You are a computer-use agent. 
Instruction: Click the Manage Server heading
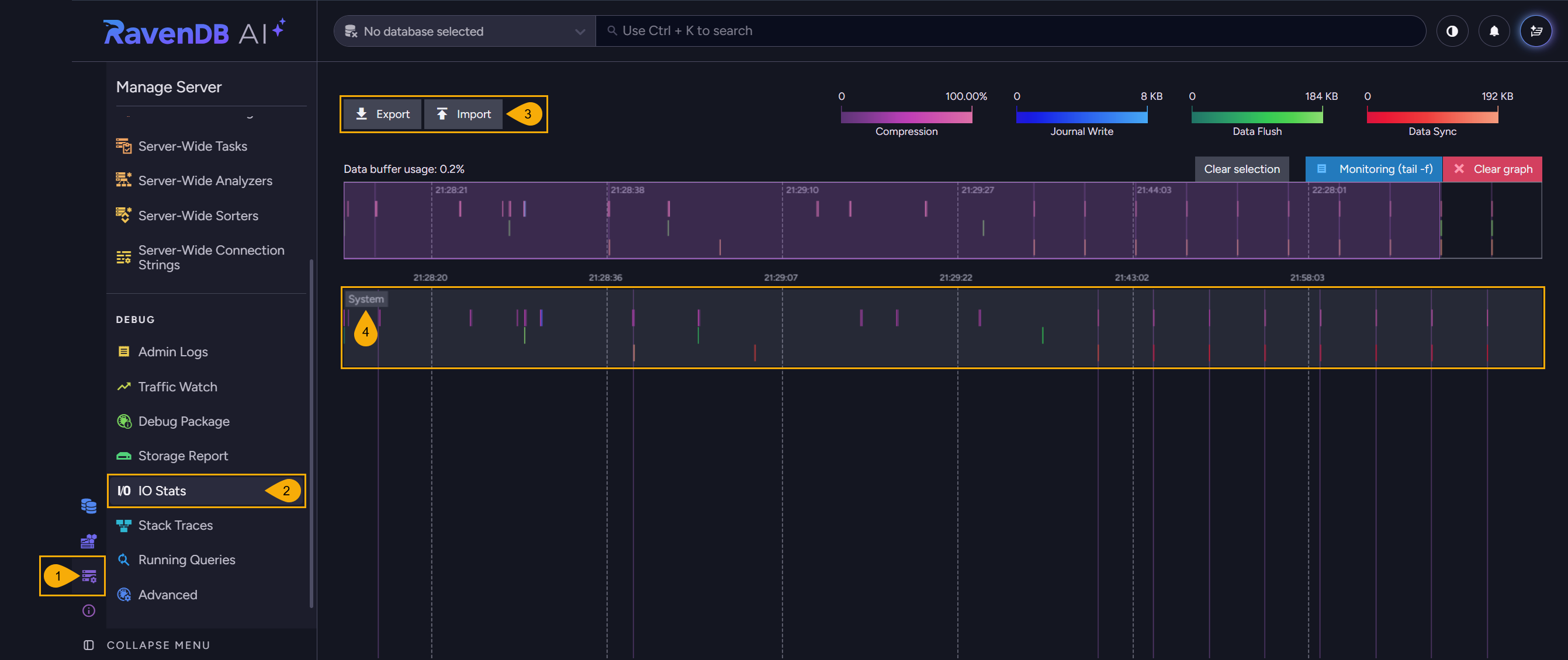click(169, 87)
